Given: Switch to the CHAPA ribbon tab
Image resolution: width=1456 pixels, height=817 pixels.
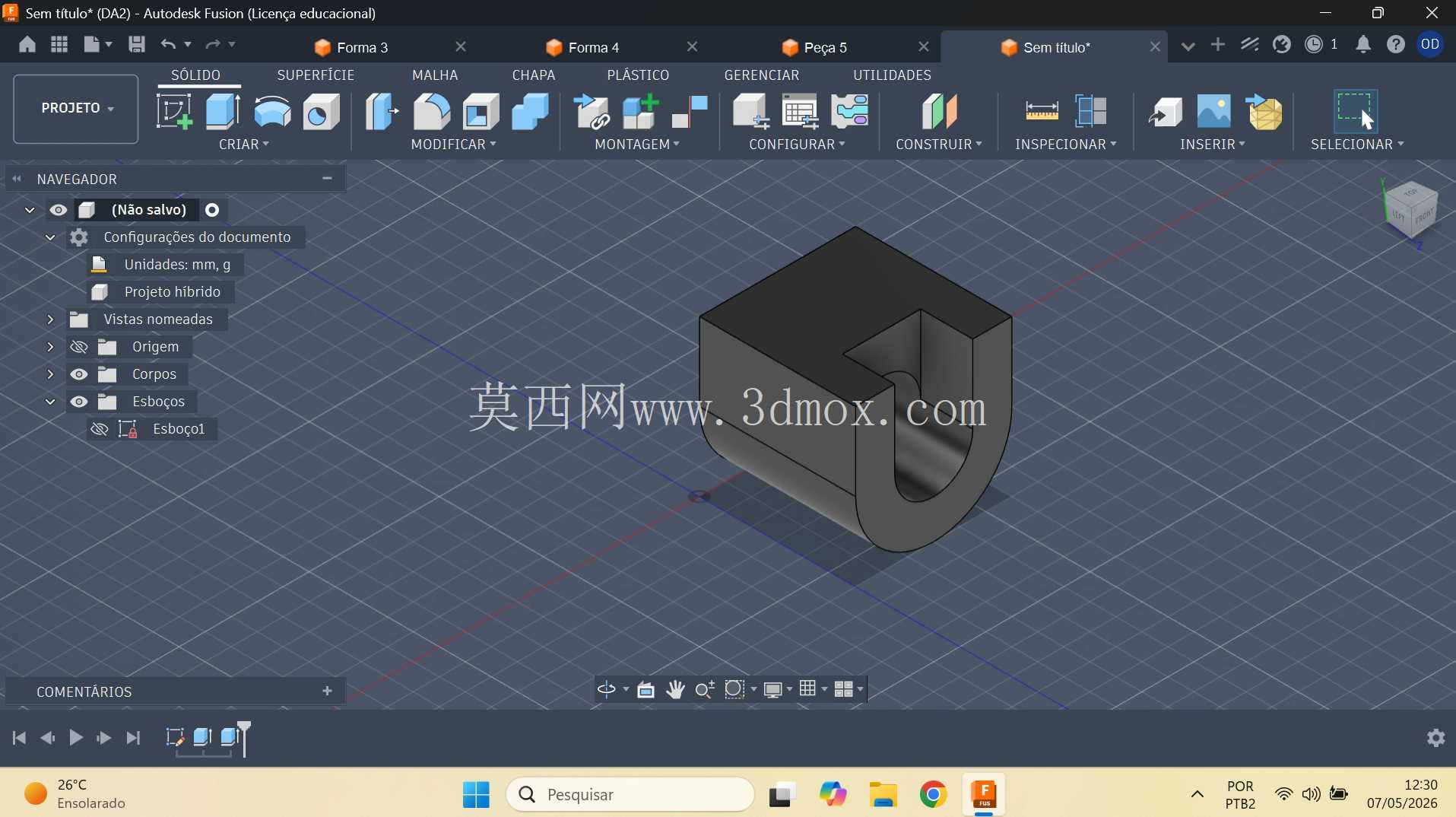Looking at the screenshot, I should coord(534,75).
